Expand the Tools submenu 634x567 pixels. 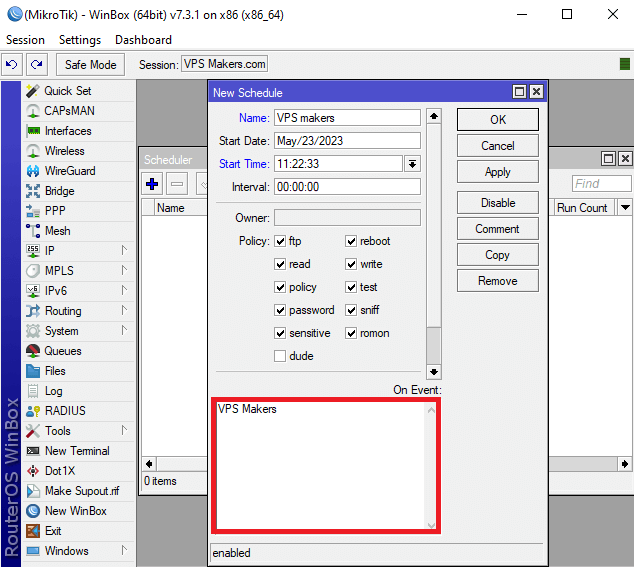click(x=125, y=431)
